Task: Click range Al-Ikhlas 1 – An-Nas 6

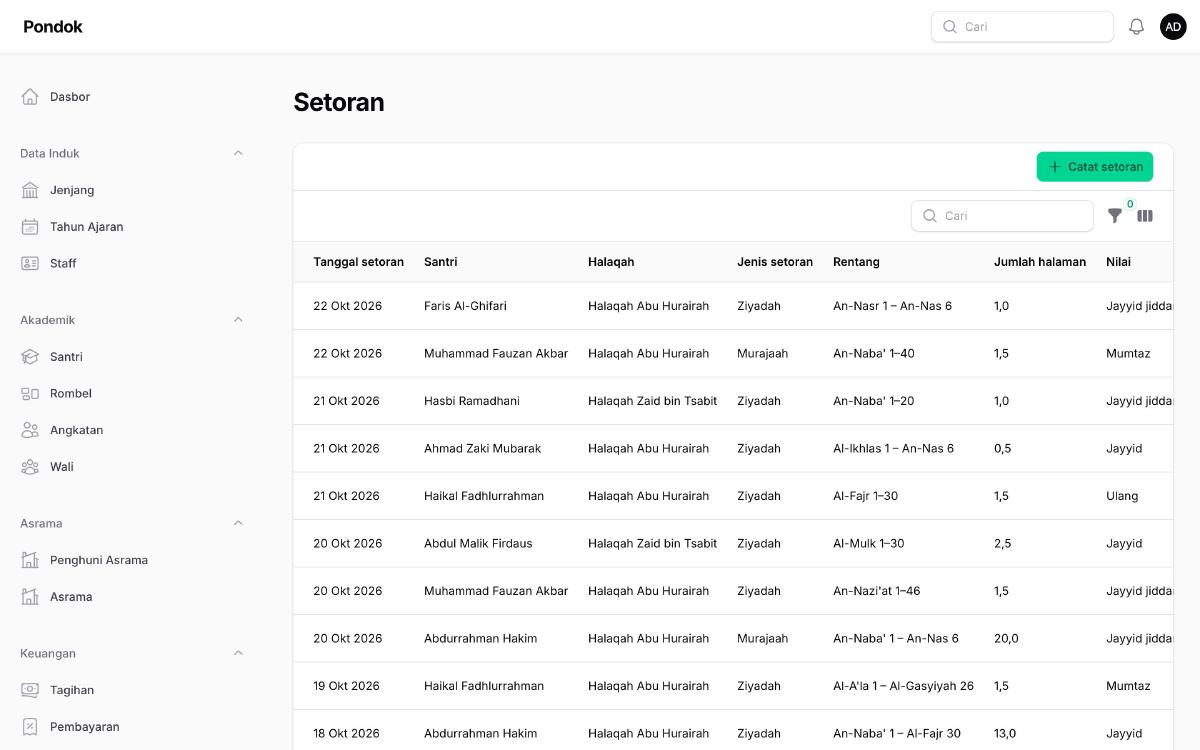Action: [x=893, y=449]
